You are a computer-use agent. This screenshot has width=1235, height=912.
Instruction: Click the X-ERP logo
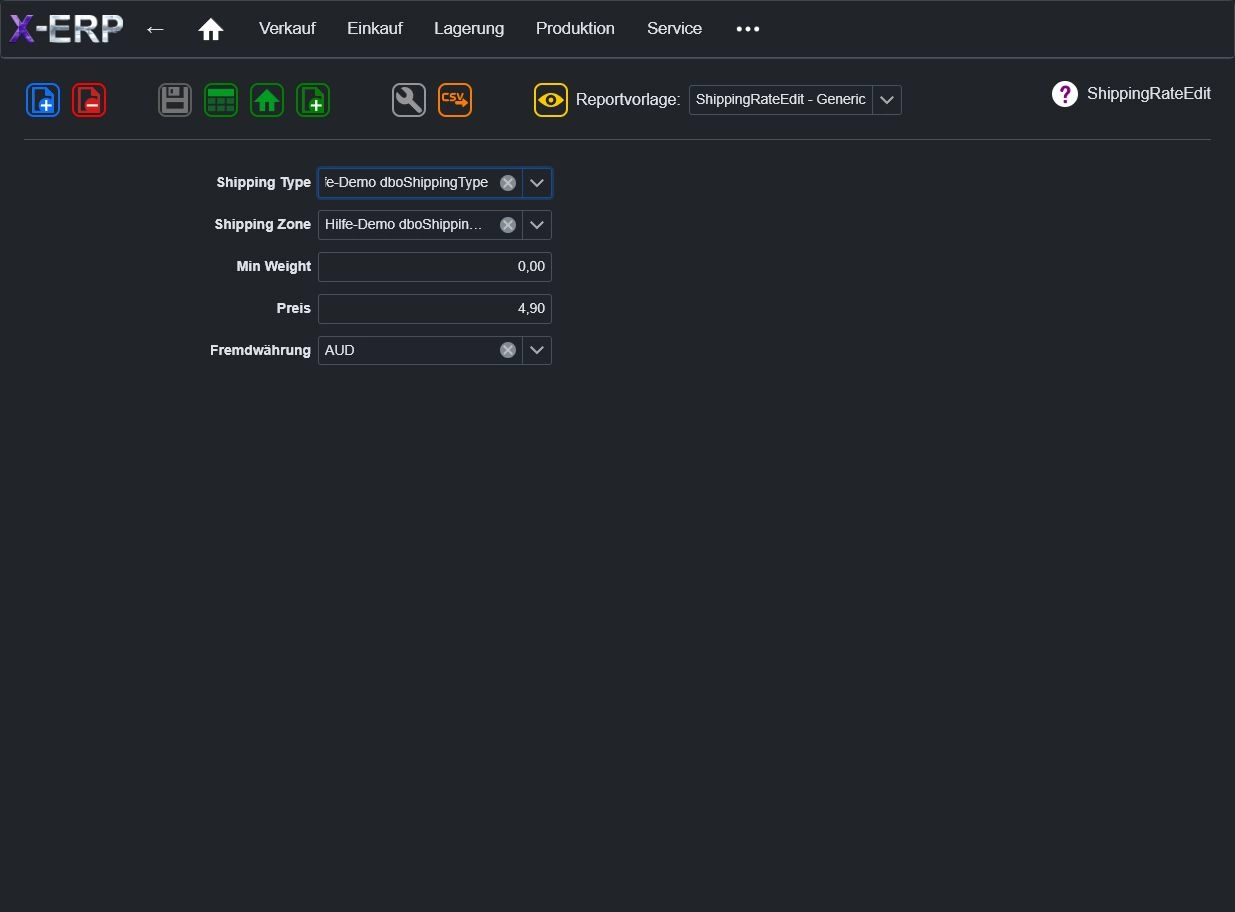click(66, 29)
